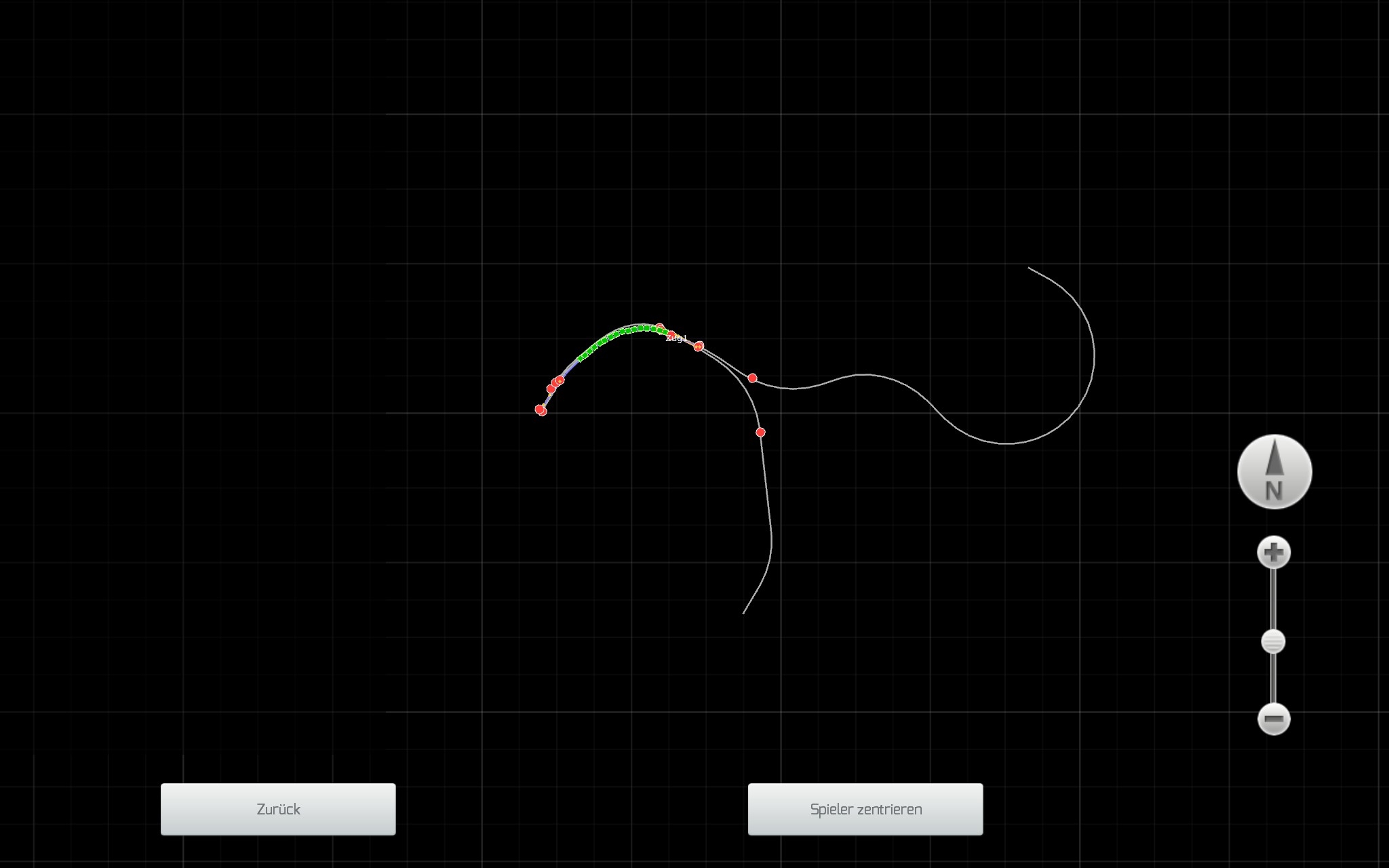Image resolution: width=1389 pixels, height=868 pixels.
Task: Select the red junction marker with yellow arrows
Action: pyautogui.click(x=699, y=347)
